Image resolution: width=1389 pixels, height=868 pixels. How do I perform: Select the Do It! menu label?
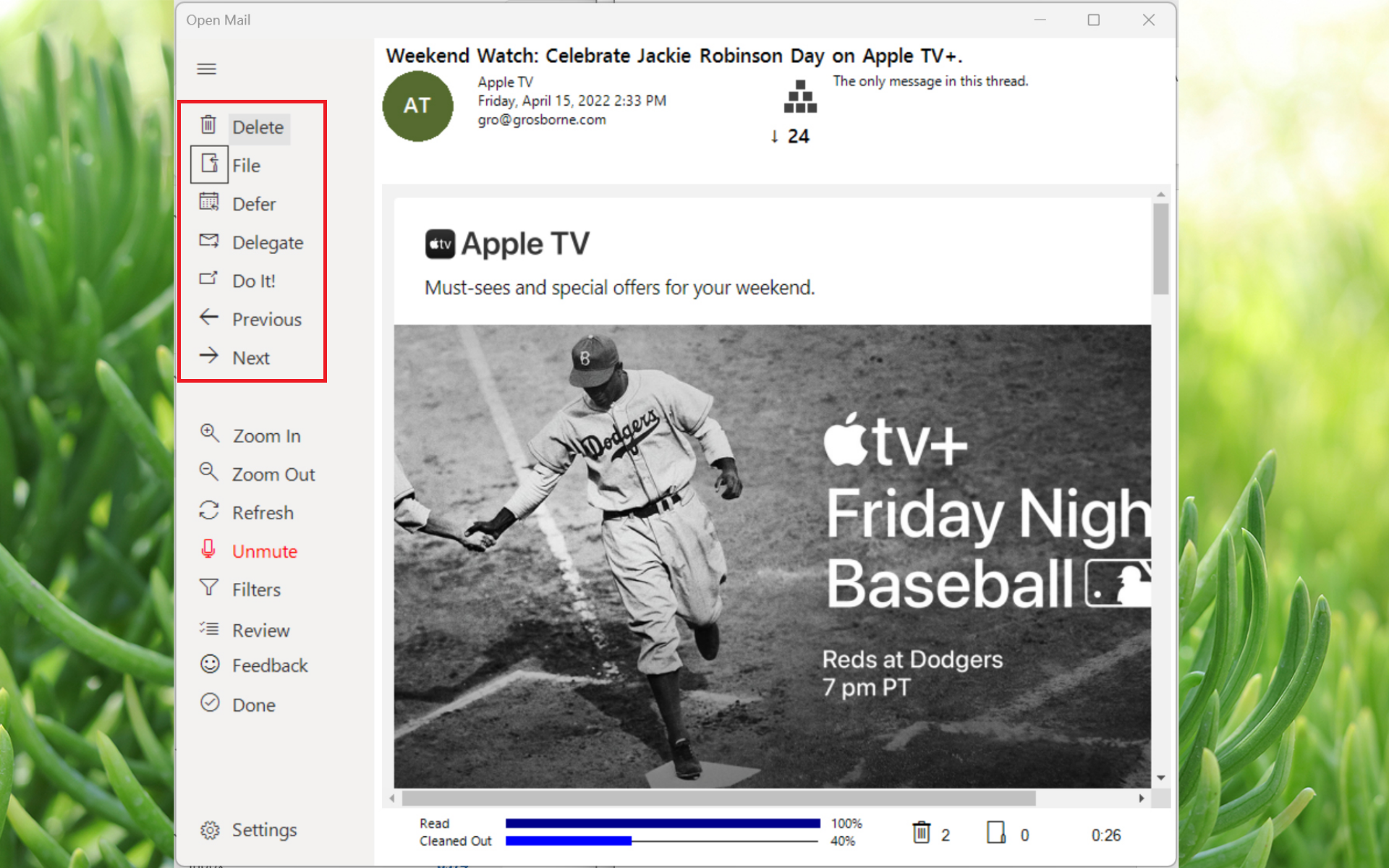pos(254,281)
